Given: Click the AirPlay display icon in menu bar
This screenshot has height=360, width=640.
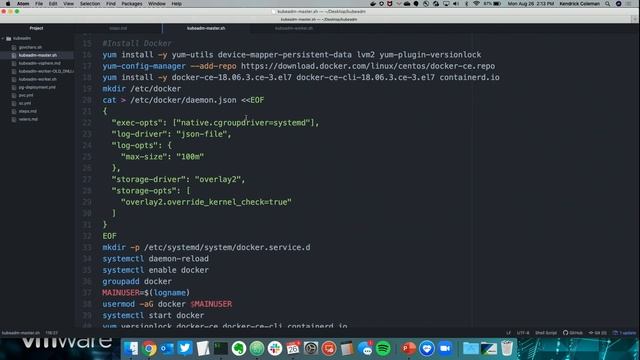Looking at the screenshot, I should pos(446,4).
